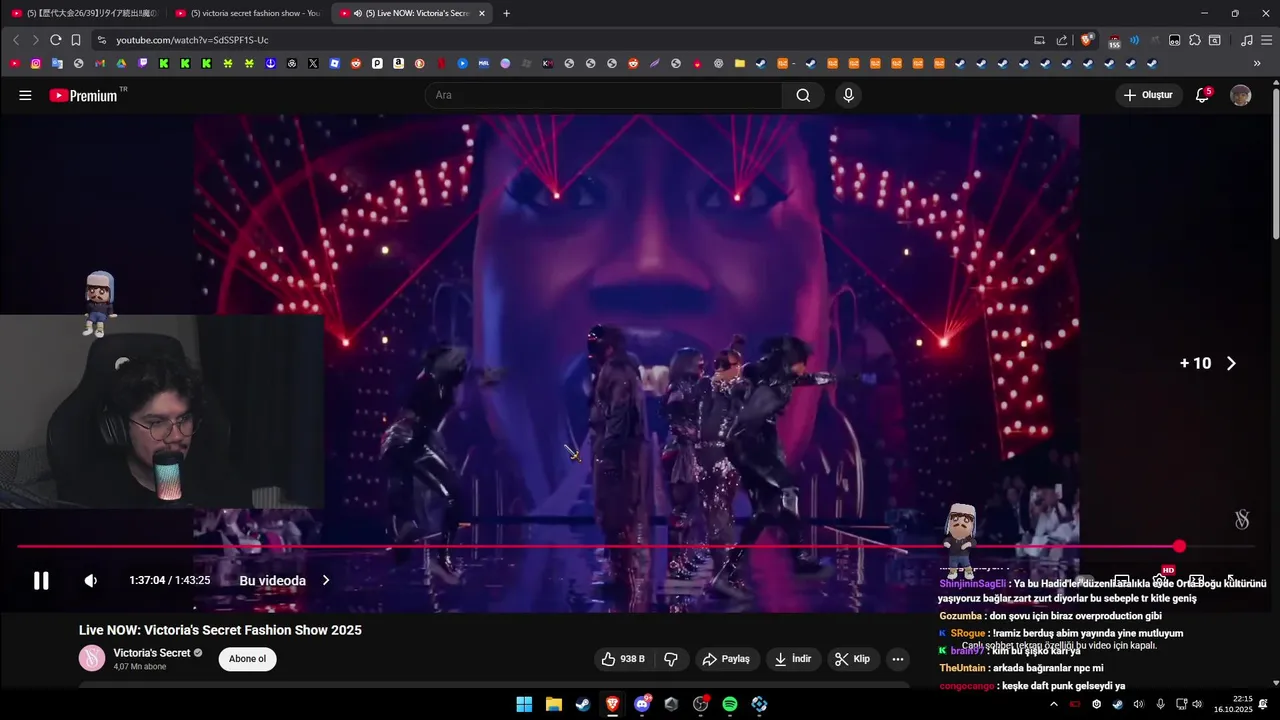Dislike the video
Viewport: 1280px width, 720px height.
[x=671, y=659]
